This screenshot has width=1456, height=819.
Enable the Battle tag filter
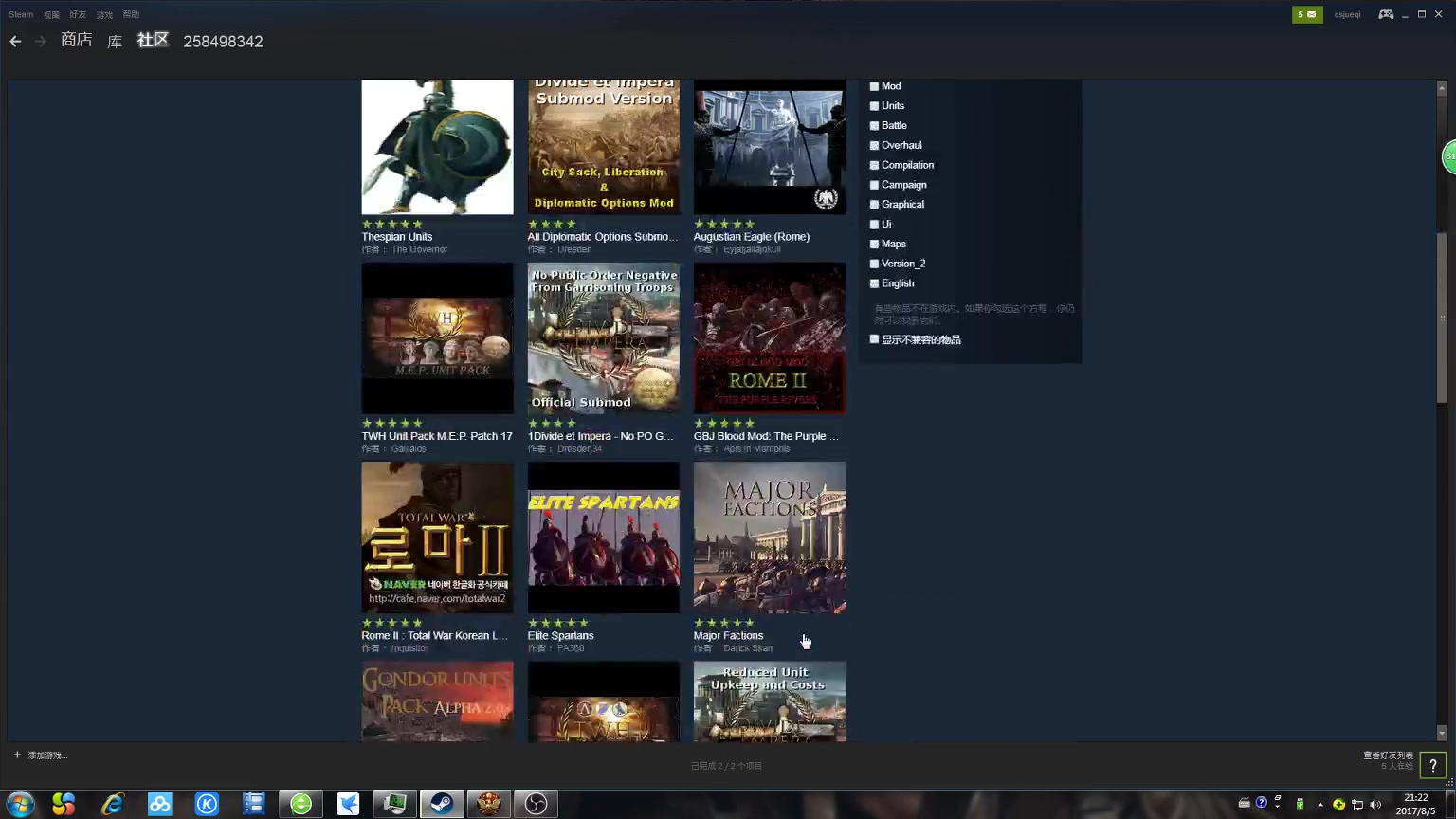point(874,126)
